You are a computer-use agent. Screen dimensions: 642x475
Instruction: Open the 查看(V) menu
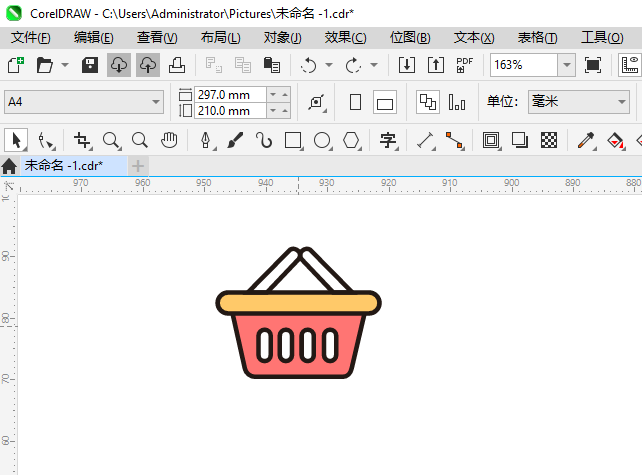coord(157,38)
